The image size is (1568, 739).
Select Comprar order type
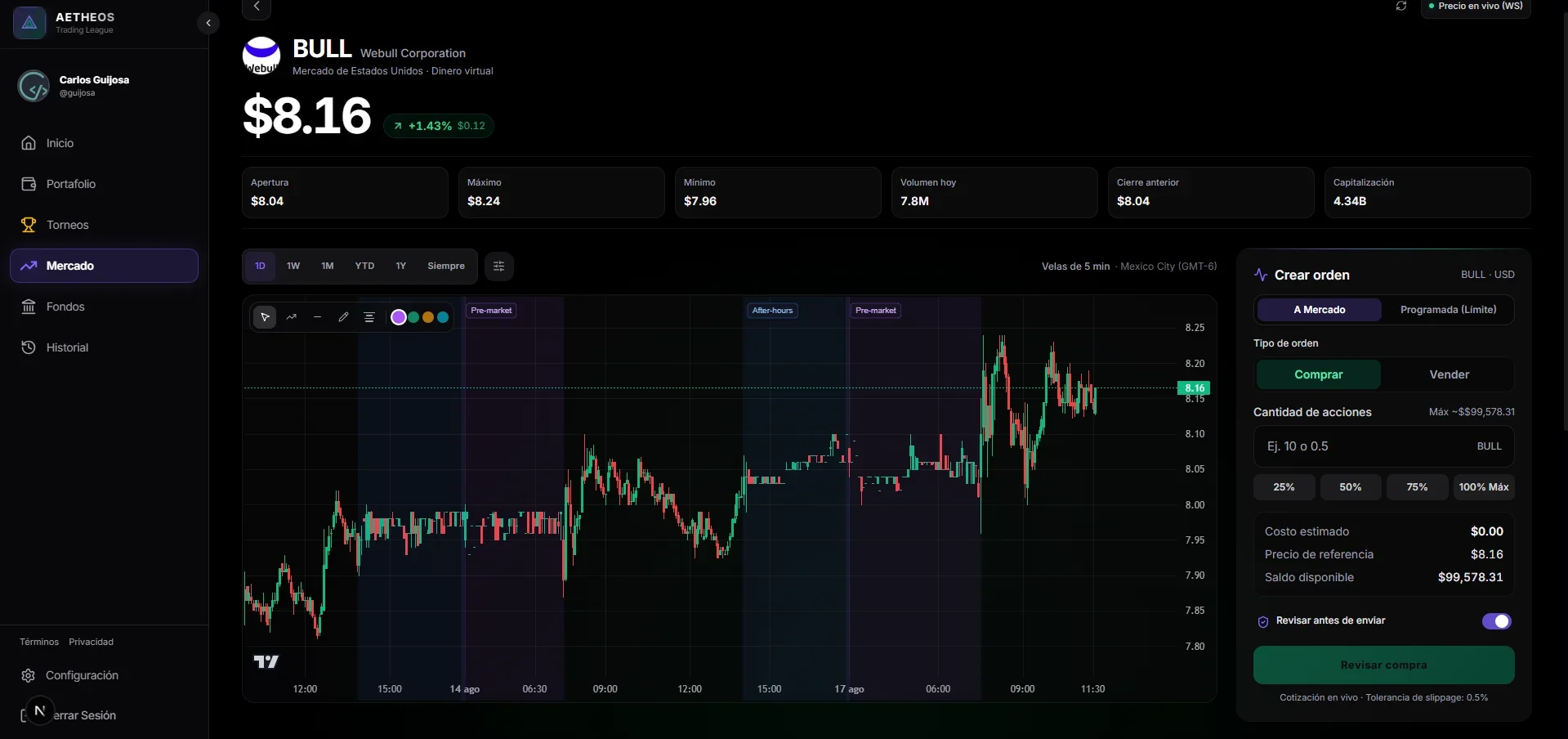(x=1319, y=374)
